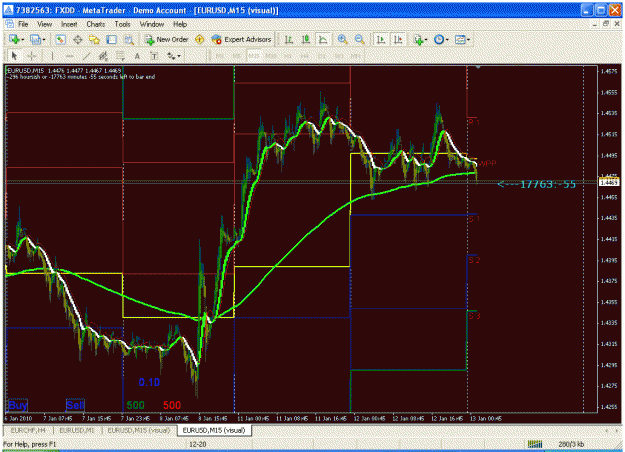
Task: Click the New Chart toolbar icon
Action: (14, 39)
